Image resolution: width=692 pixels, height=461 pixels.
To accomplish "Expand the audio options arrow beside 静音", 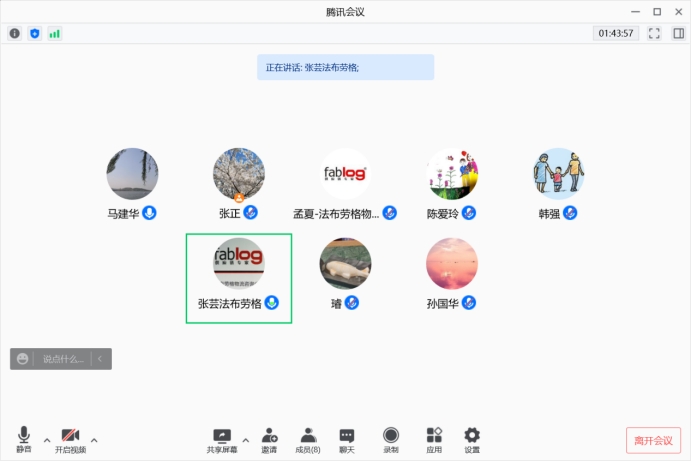I will click(x=46, y=439).
